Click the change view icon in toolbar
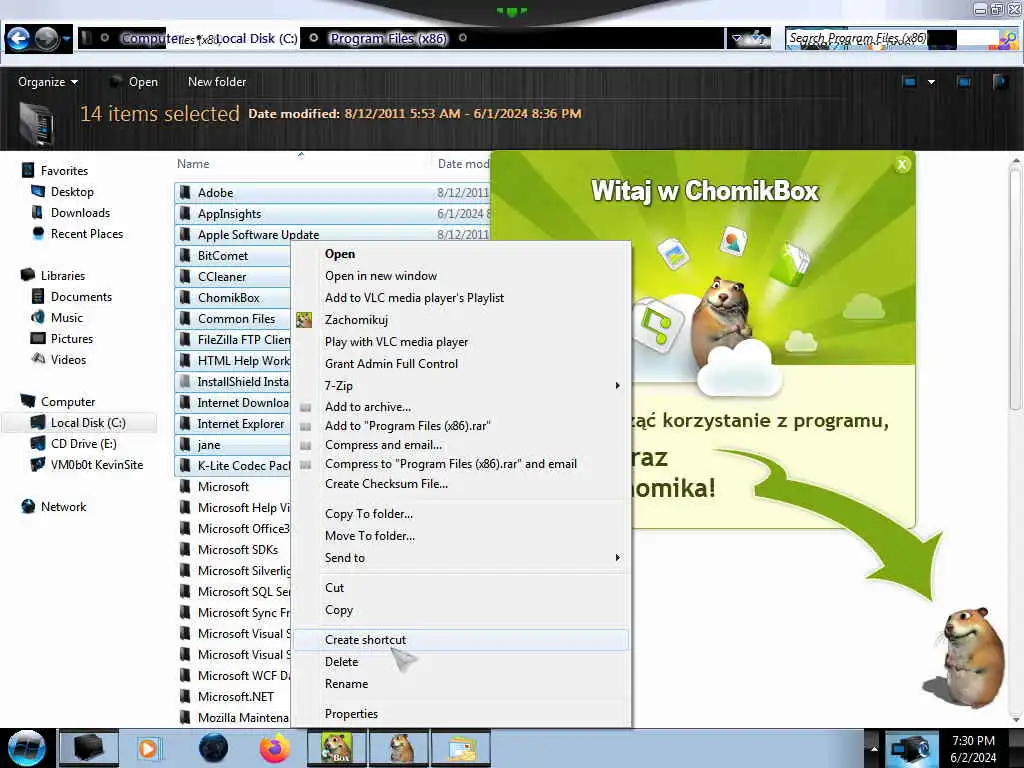1024x768 pixels. (909, 82)
